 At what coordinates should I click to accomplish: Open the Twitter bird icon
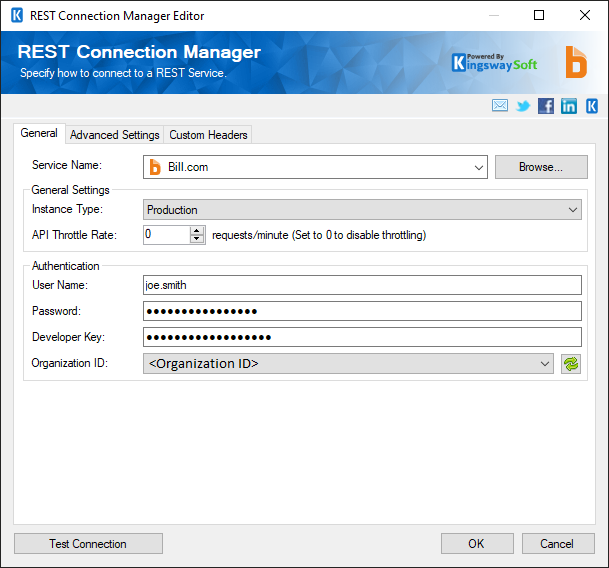(x=523, y=106)
